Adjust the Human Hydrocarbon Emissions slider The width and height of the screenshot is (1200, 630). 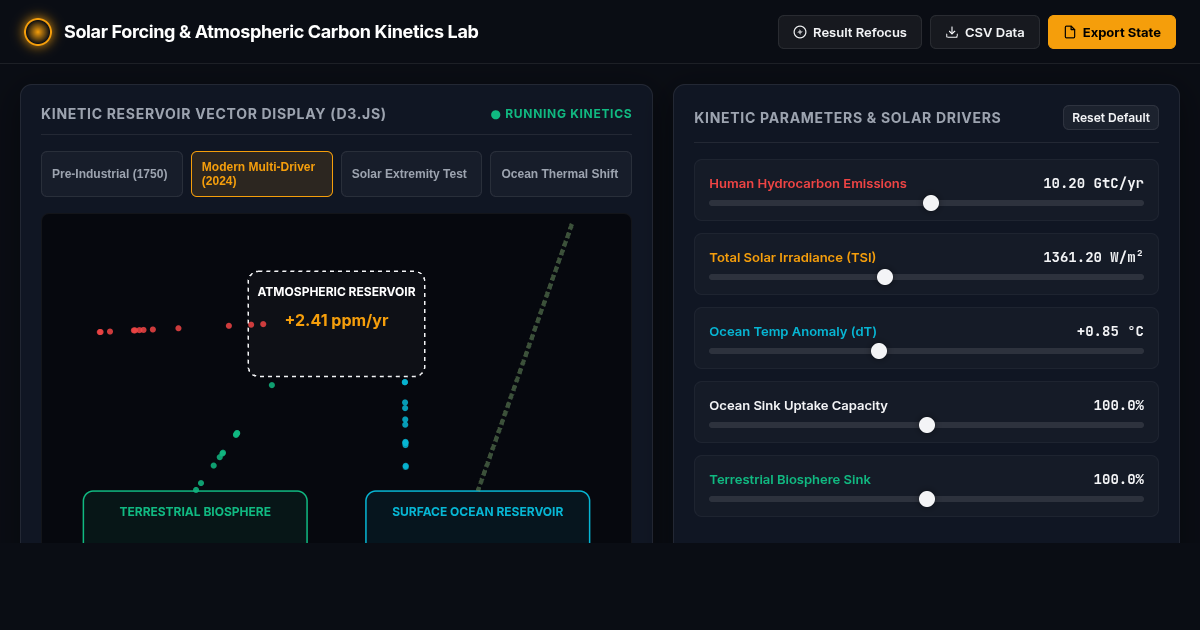[x=926, y=203]
